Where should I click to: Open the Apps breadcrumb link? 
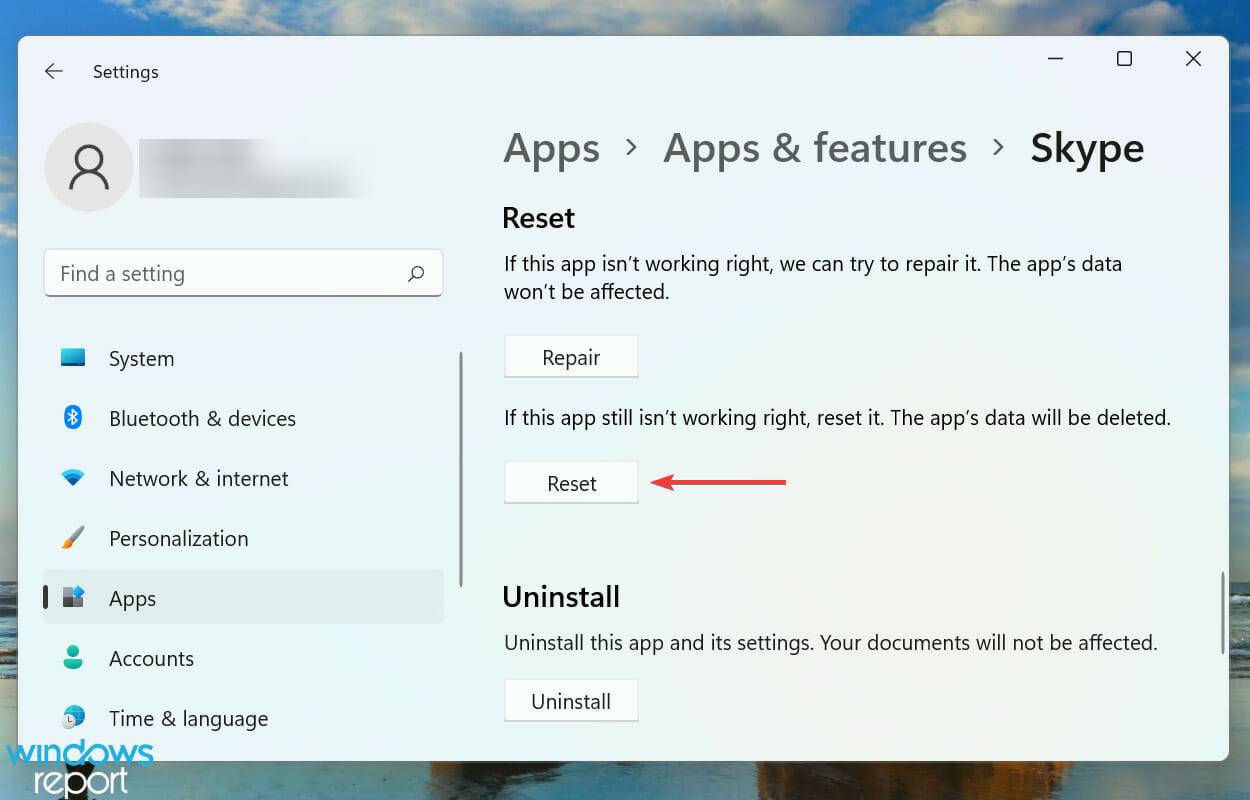point(551,147)
